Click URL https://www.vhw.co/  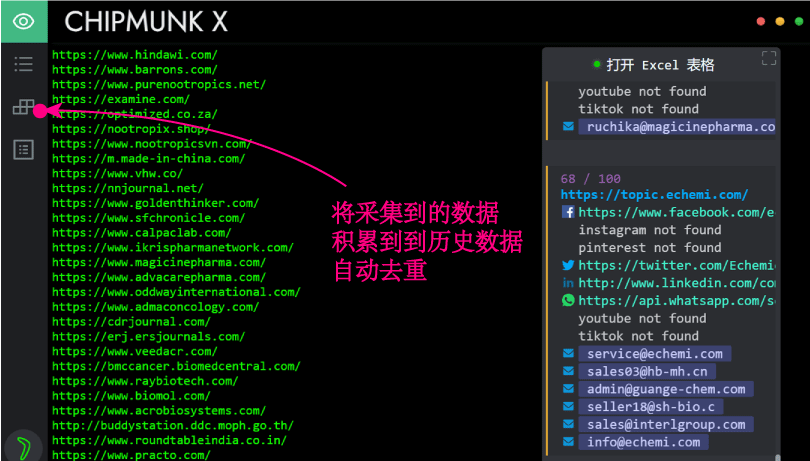pos(118,173)
